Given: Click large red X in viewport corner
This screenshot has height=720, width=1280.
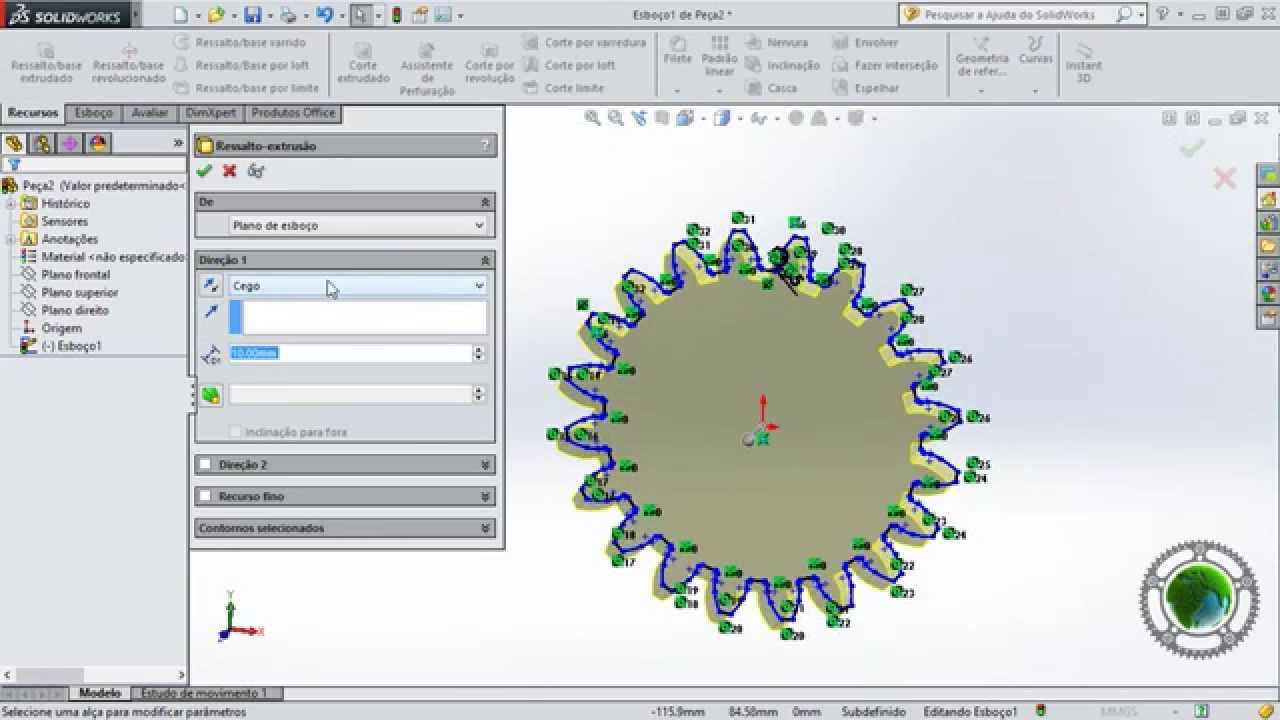Looking at the screenshot, I should tap(1224, 179).
